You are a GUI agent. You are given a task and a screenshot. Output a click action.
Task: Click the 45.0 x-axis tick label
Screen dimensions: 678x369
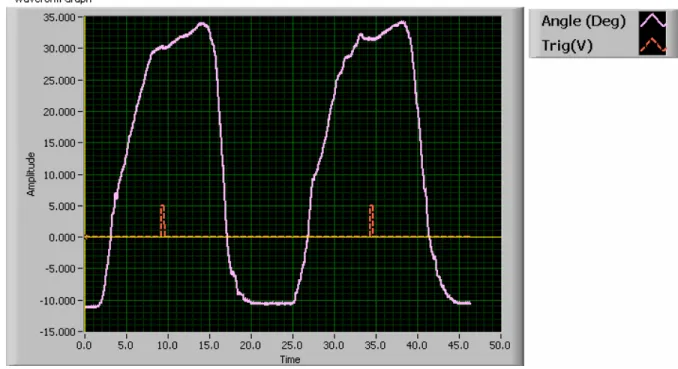458,346
